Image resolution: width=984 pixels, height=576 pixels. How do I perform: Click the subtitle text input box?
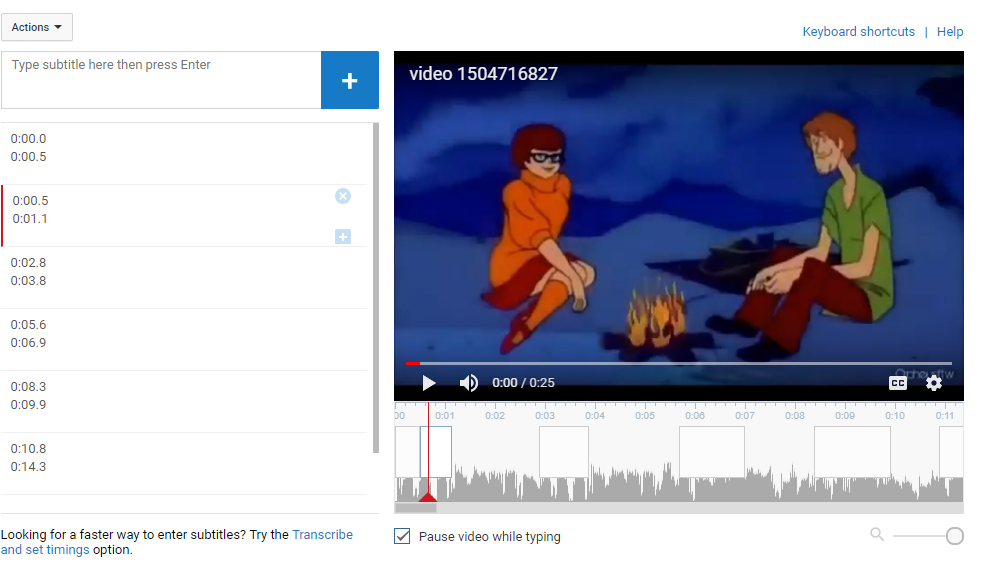point(161,80)
